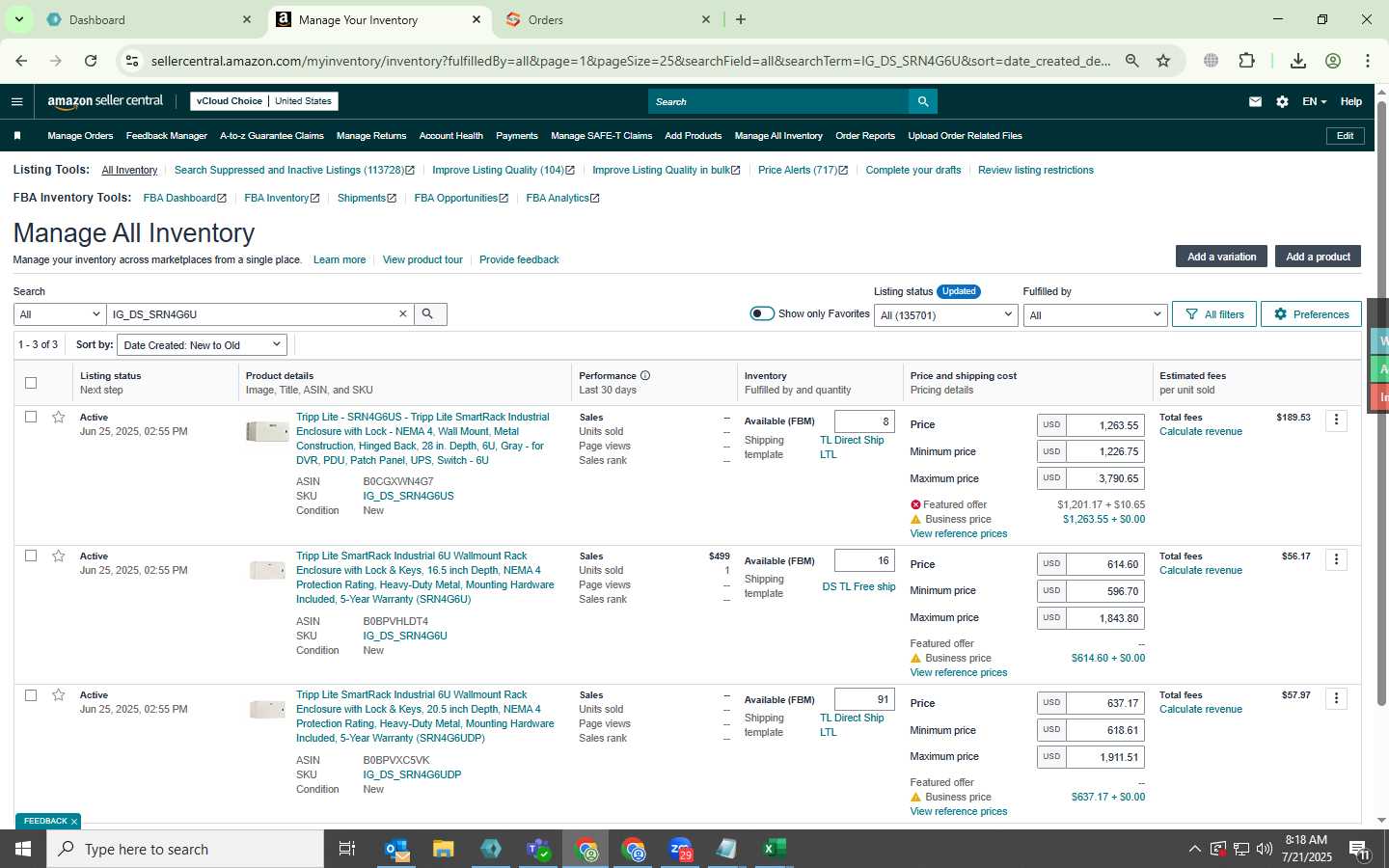Click the Help link in header
Screen dimensions: 1389x868
(x=1351, y=101)
